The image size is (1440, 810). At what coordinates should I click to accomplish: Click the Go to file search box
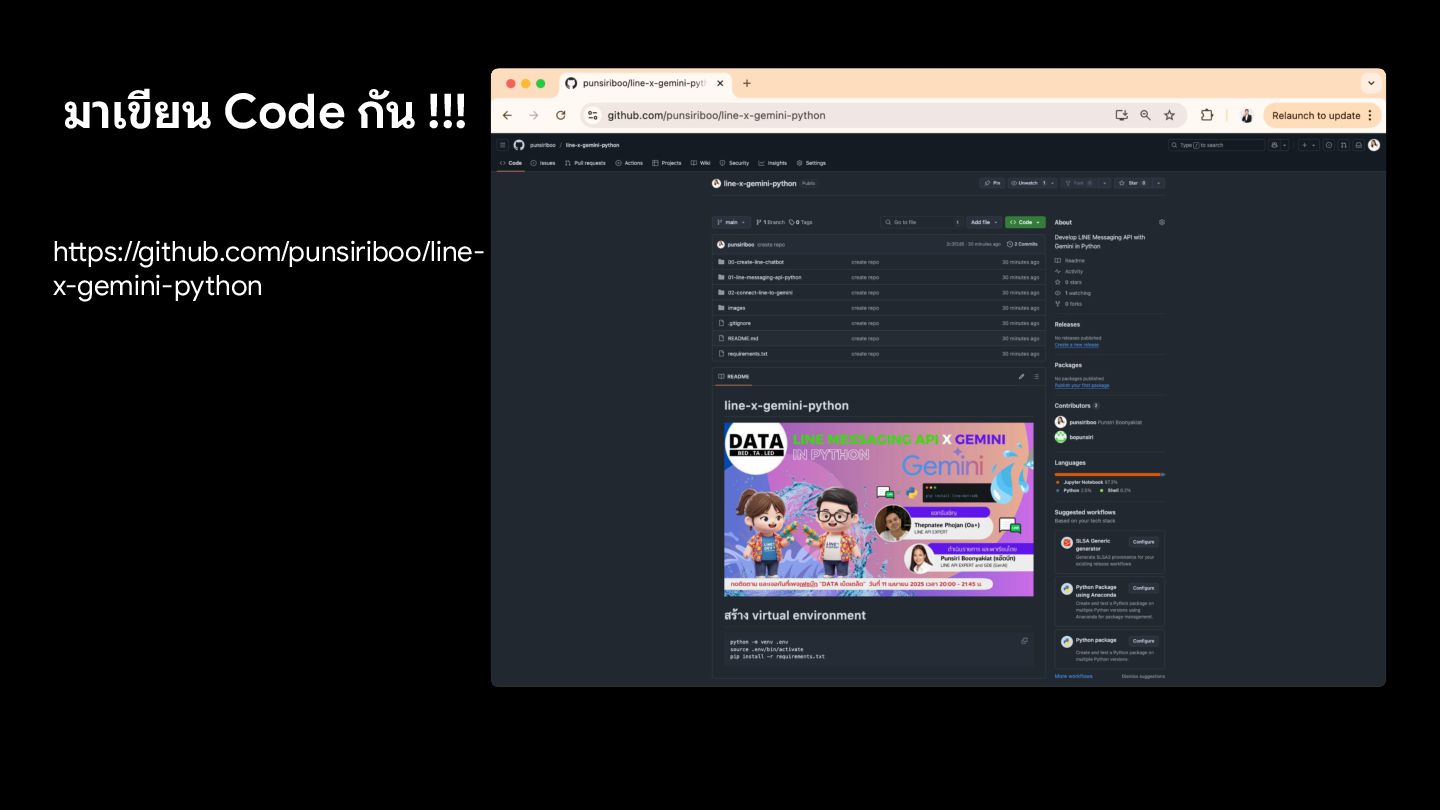point(922,222)
